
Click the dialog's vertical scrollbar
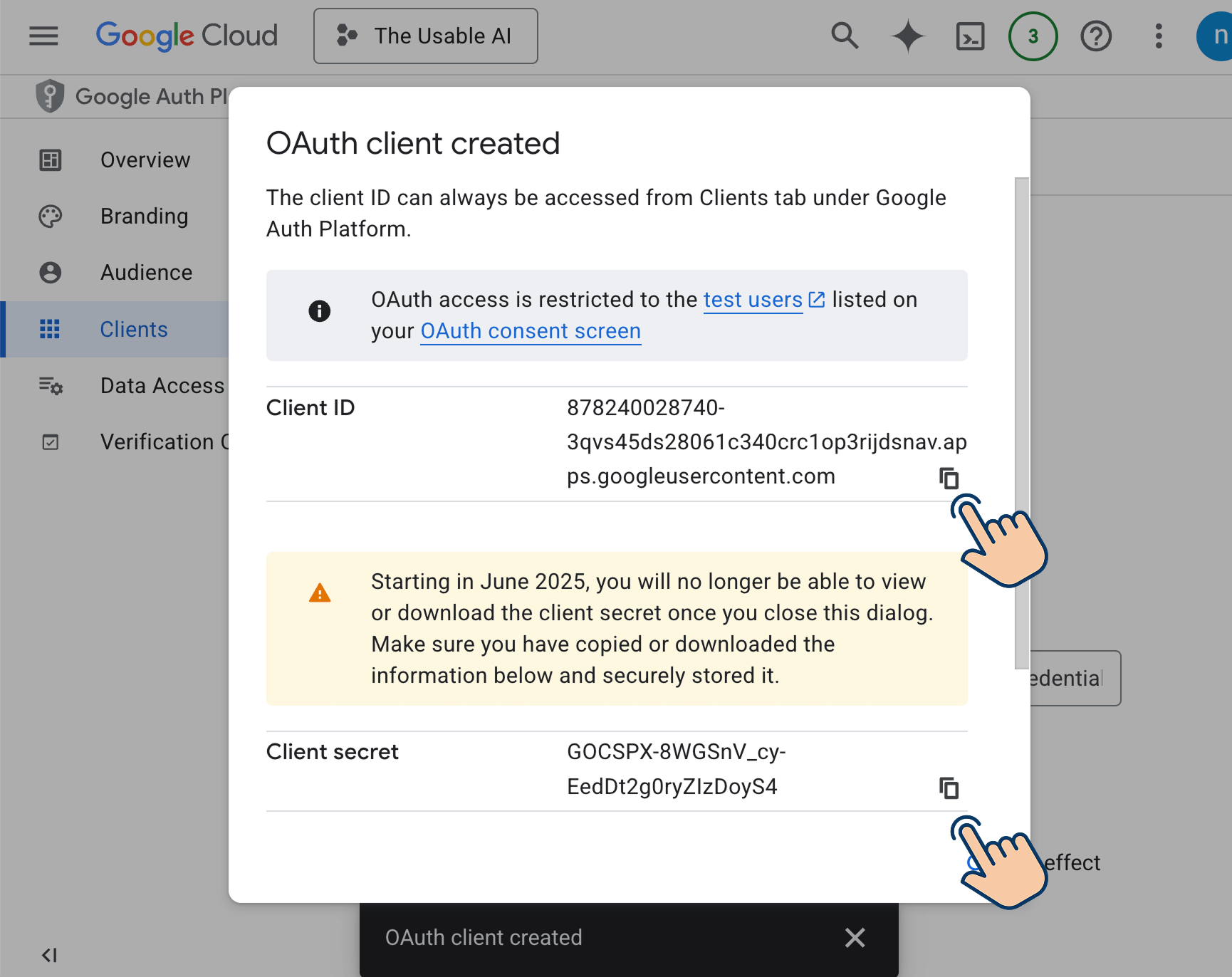[x=1022, y=423]
